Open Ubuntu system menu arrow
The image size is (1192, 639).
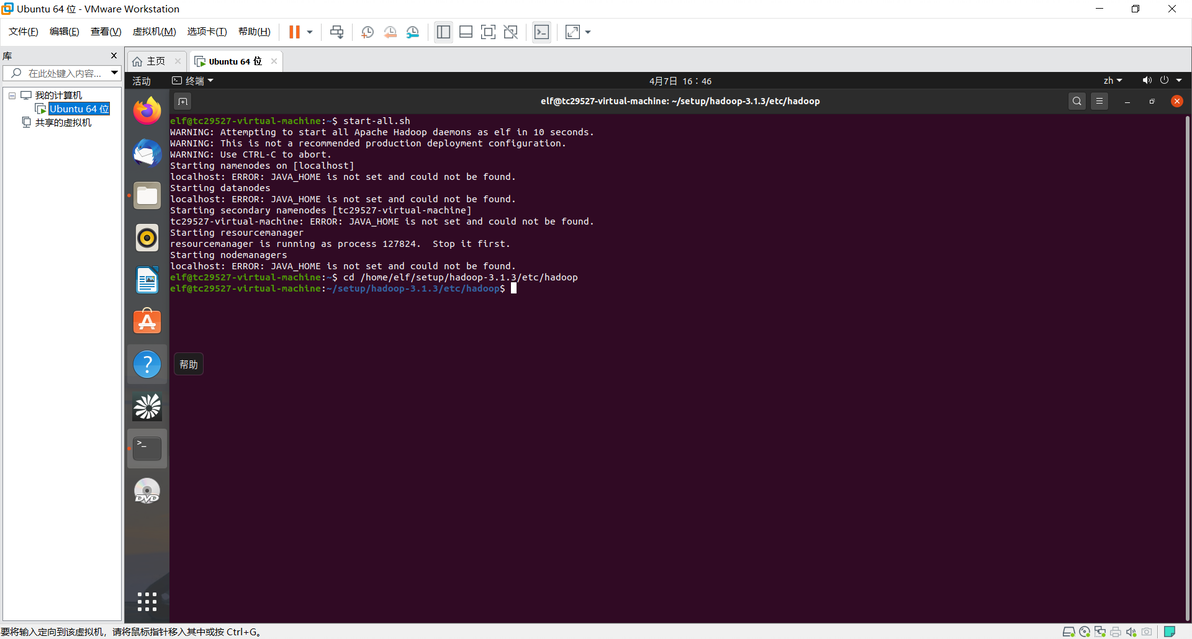1179,81
